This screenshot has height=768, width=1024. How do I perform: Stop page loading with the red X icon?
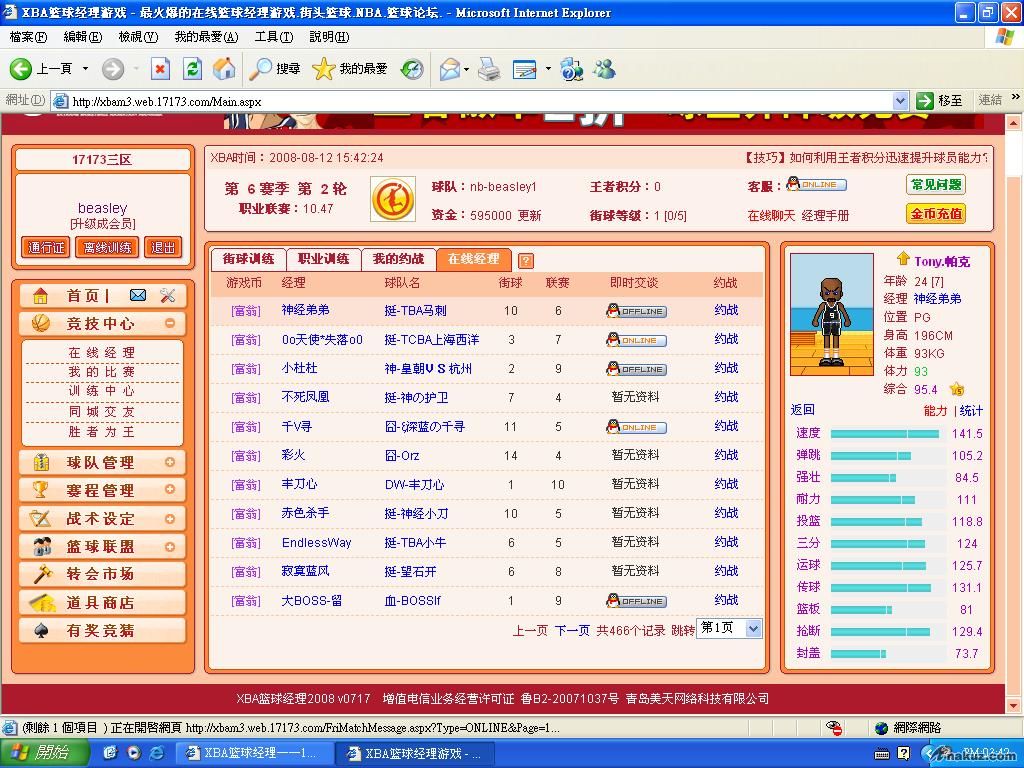[160, 69]
